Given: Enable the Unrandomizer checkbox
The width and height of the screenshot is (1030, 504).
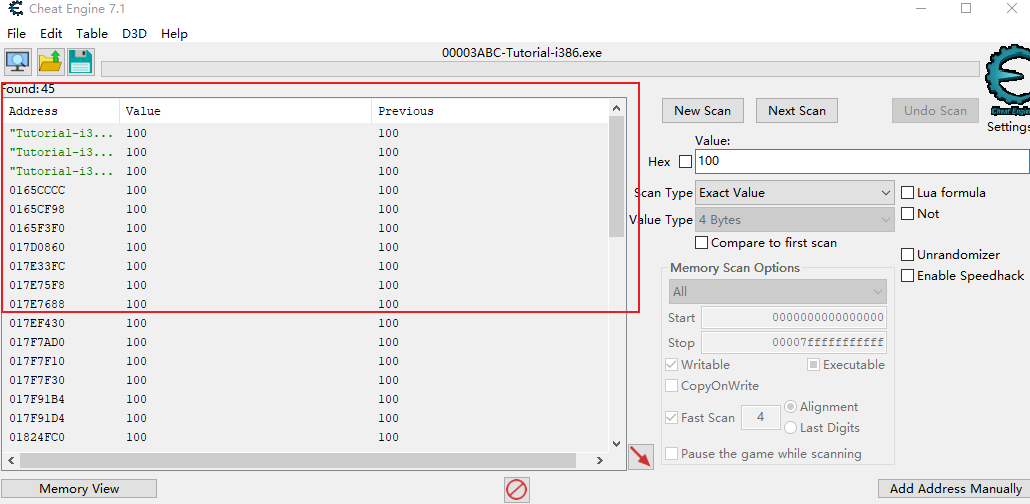Looking at the screenshot, I should pos(907,254).
